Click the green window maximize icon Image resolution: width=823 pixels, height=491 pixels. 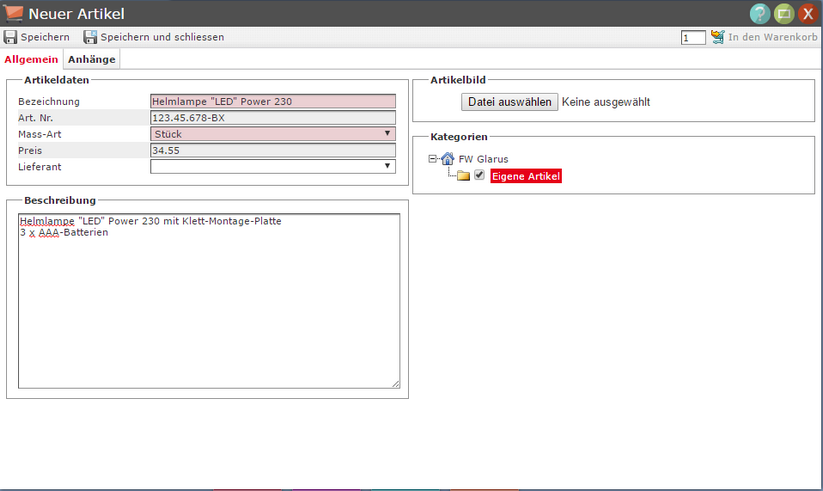coord(784,14)
